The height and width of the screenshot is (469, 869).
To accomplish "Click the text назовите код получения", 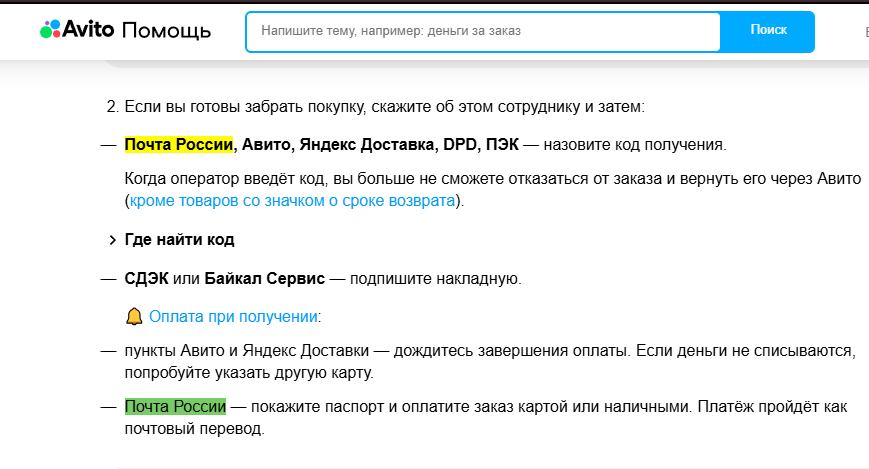I will point(635,145).
